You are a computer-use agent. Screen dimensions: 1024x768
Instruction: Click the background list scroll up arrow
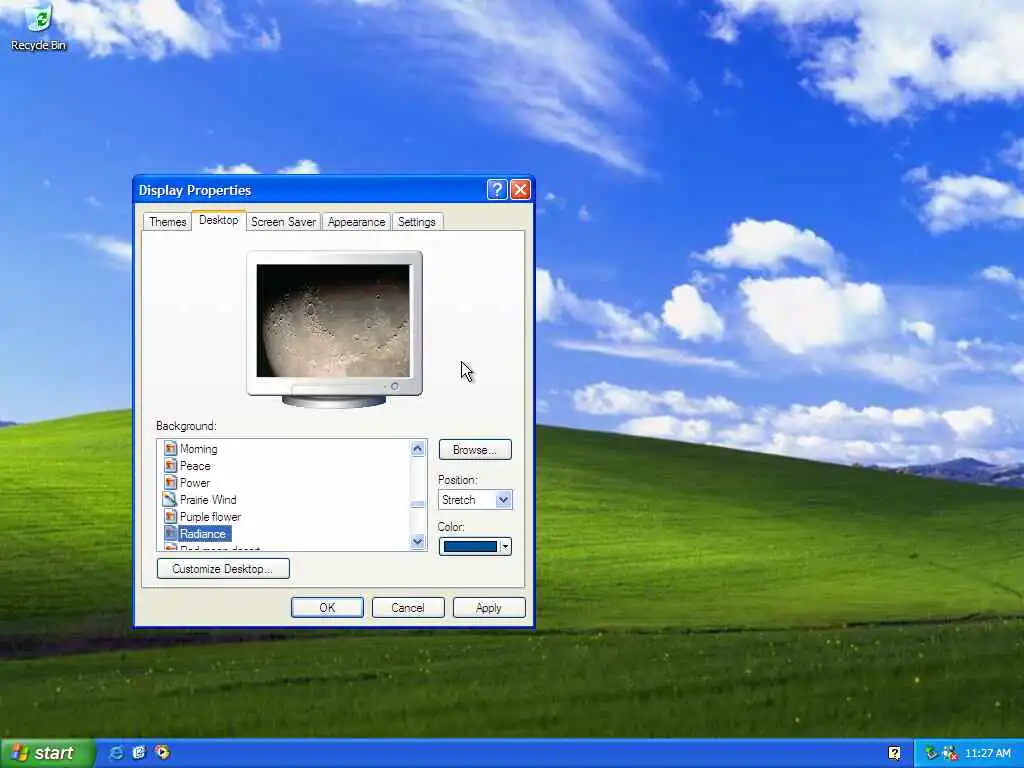pos(417,448)
